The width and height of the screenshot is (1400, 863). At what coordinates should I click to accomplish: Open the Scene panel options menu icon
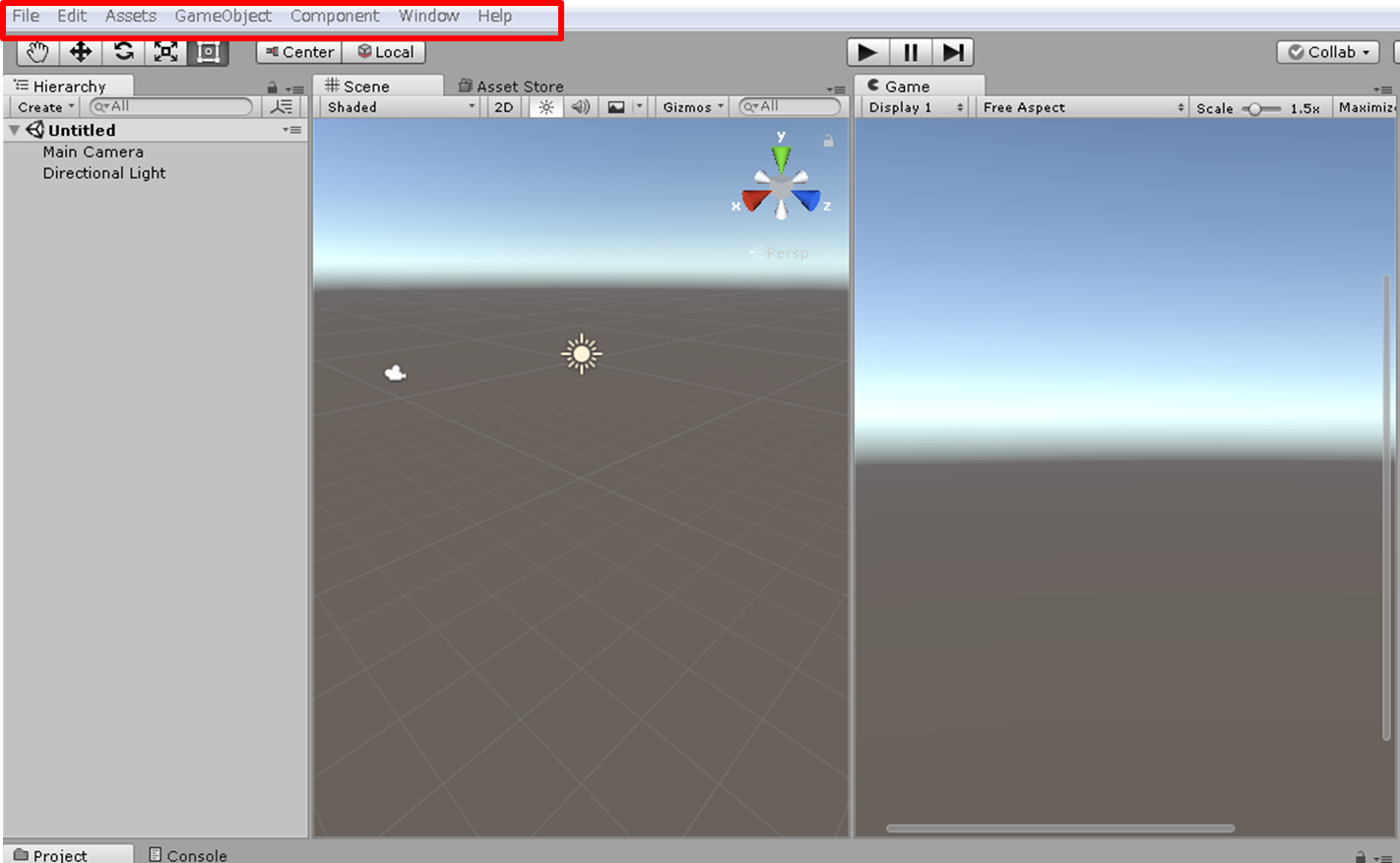836,89
